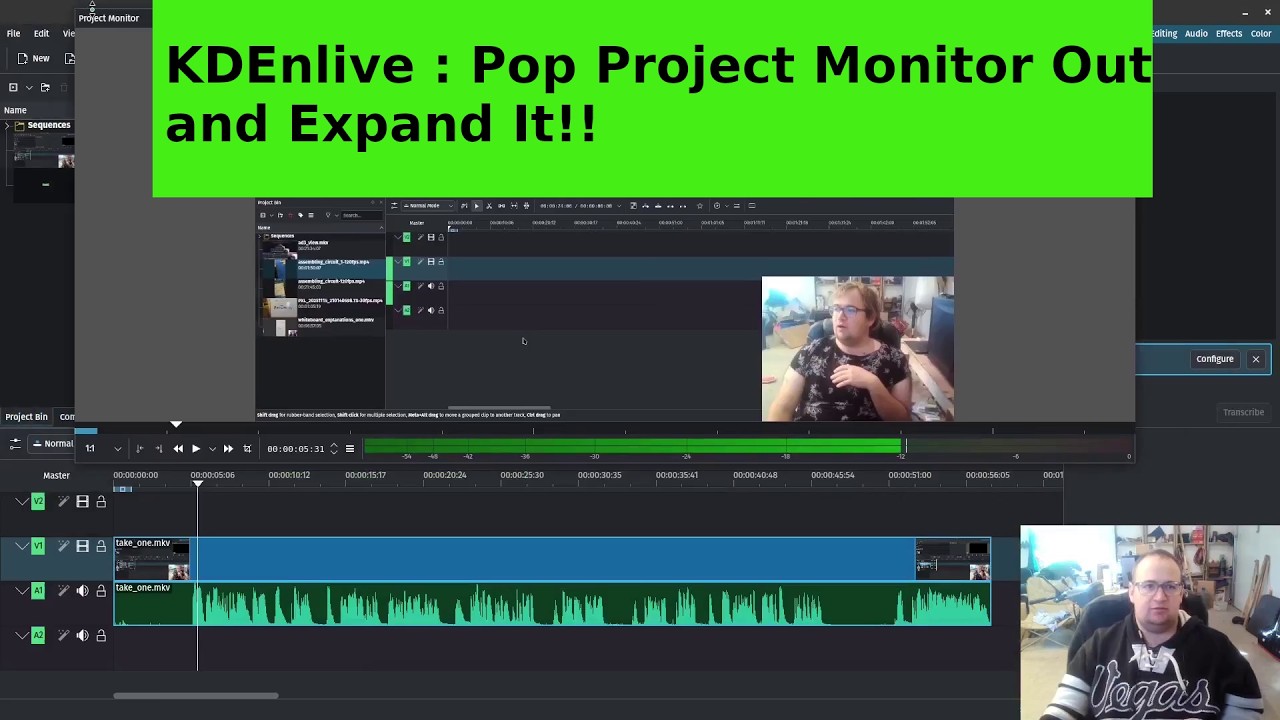Open play options dropdown arrow beside play
Viewport: 1280px width, 720px height.
tap(212, 449)
